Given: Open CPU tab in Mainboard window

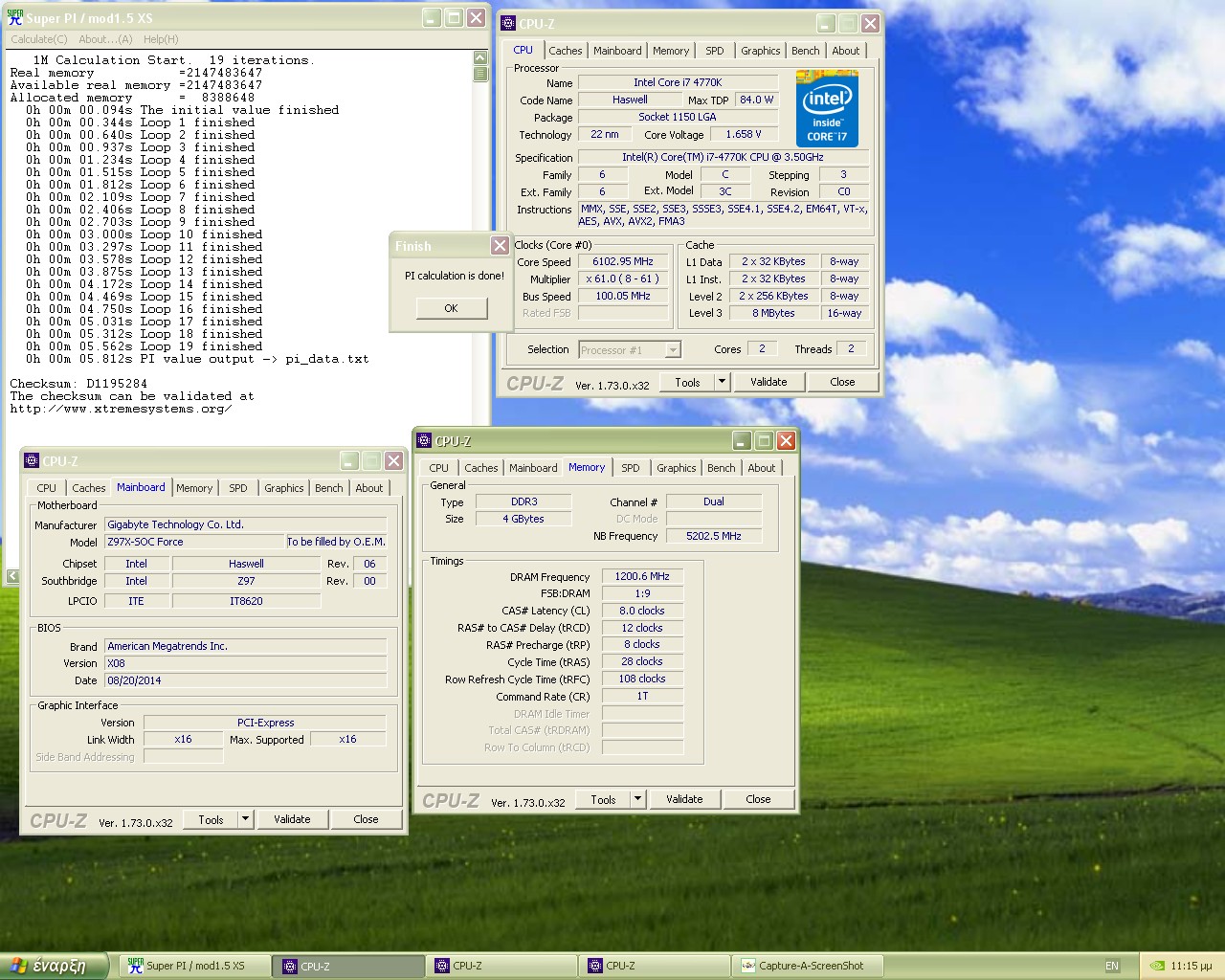Looking at the screenshot, I should (x=46, y=488).
